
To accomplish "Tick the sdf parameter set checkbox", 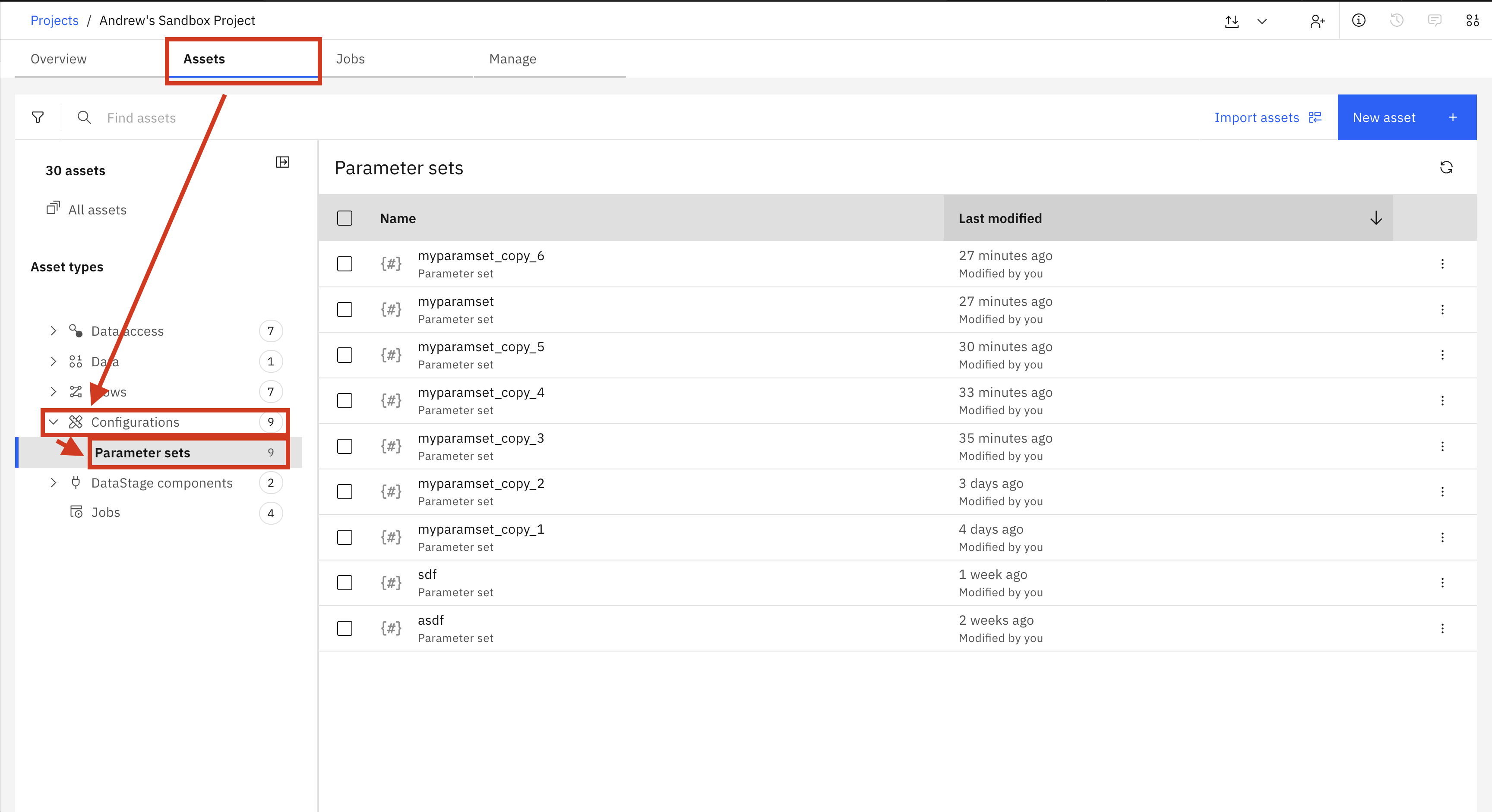I will click(345, 583).
